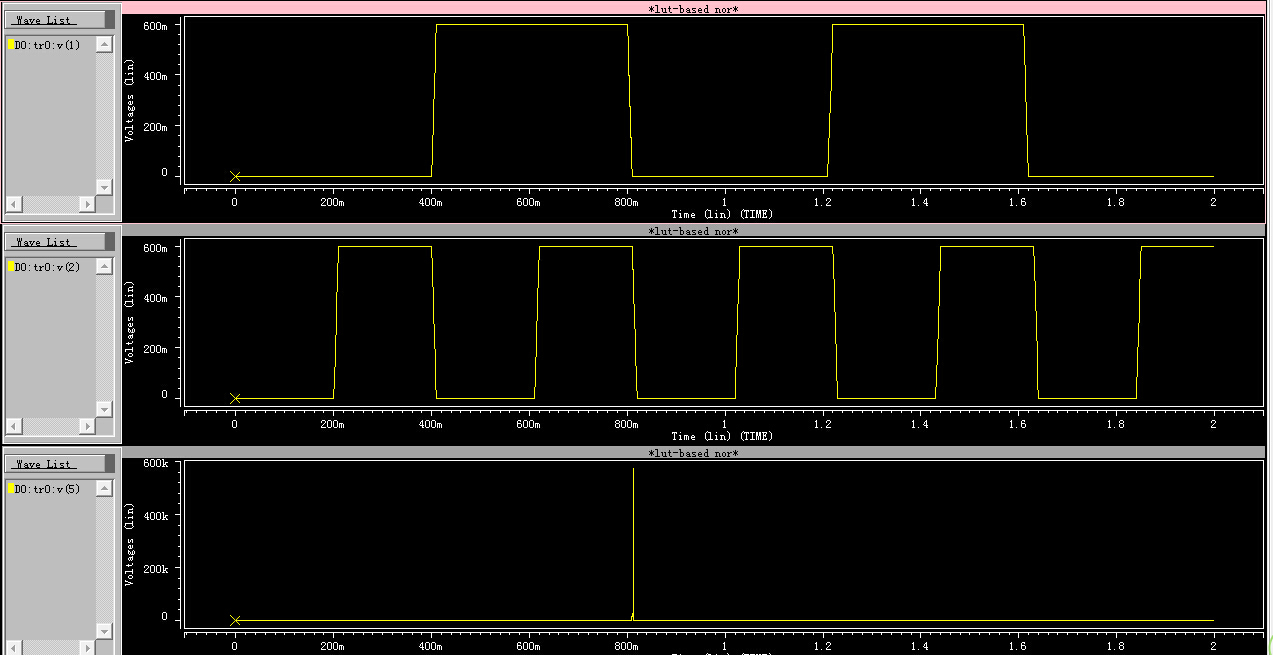The width and height of the screenshot is (1273, 655).
Task: Click the Wave List button above D0:tr0:v(2)
Action: (55, 242)
